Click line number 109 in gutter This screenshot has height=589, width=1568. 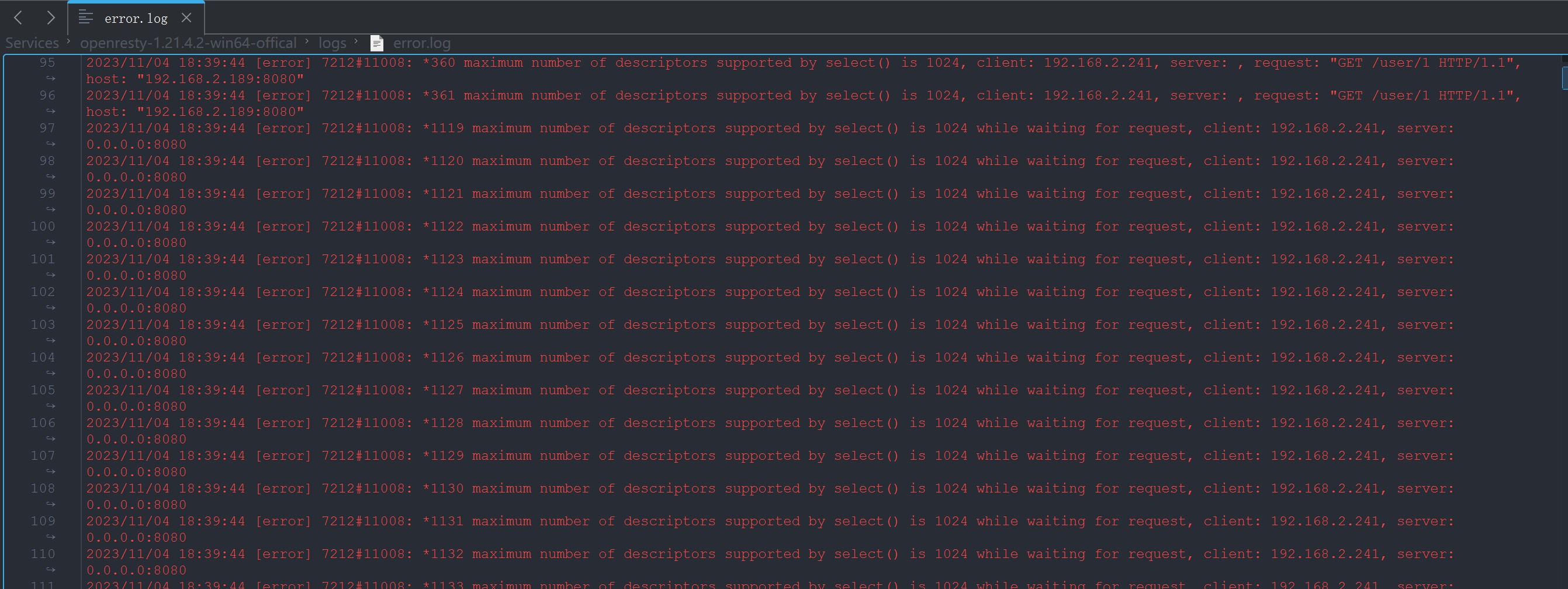tap(43, 521)
